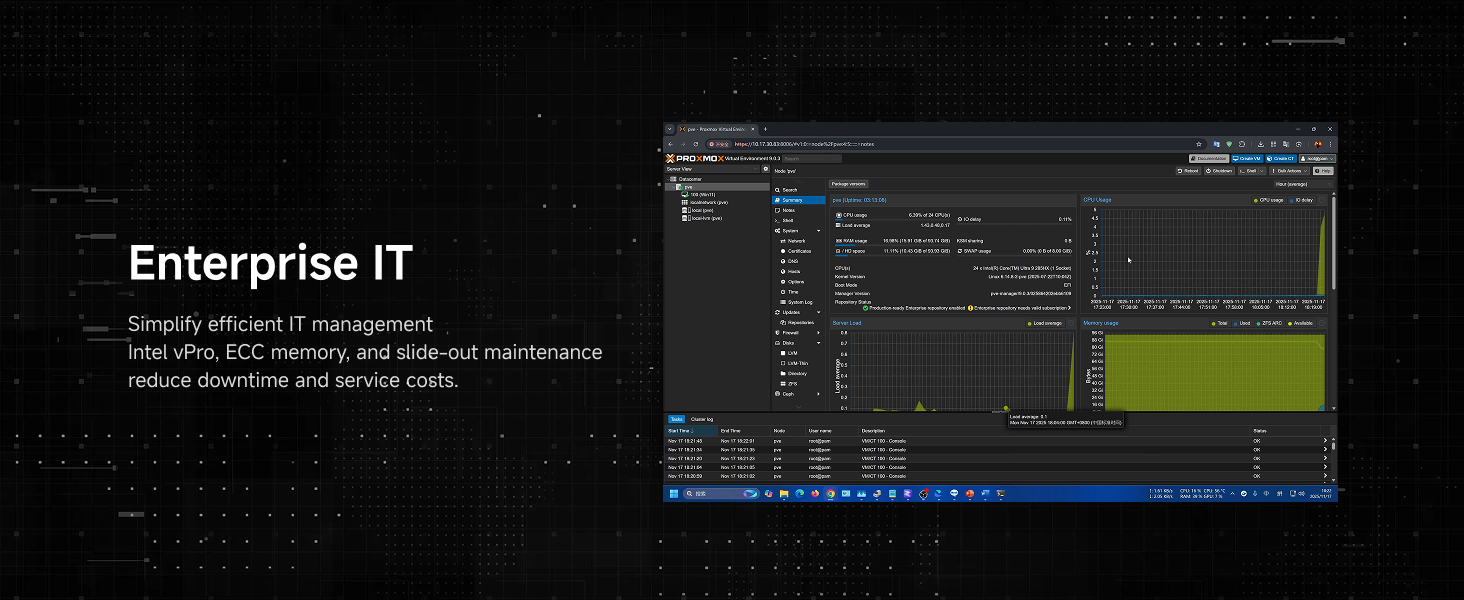Image resolution: width=1464 pixels, height=600 pixels.
Task: Open Search in the pve node menu
Action: click(798, 189)
